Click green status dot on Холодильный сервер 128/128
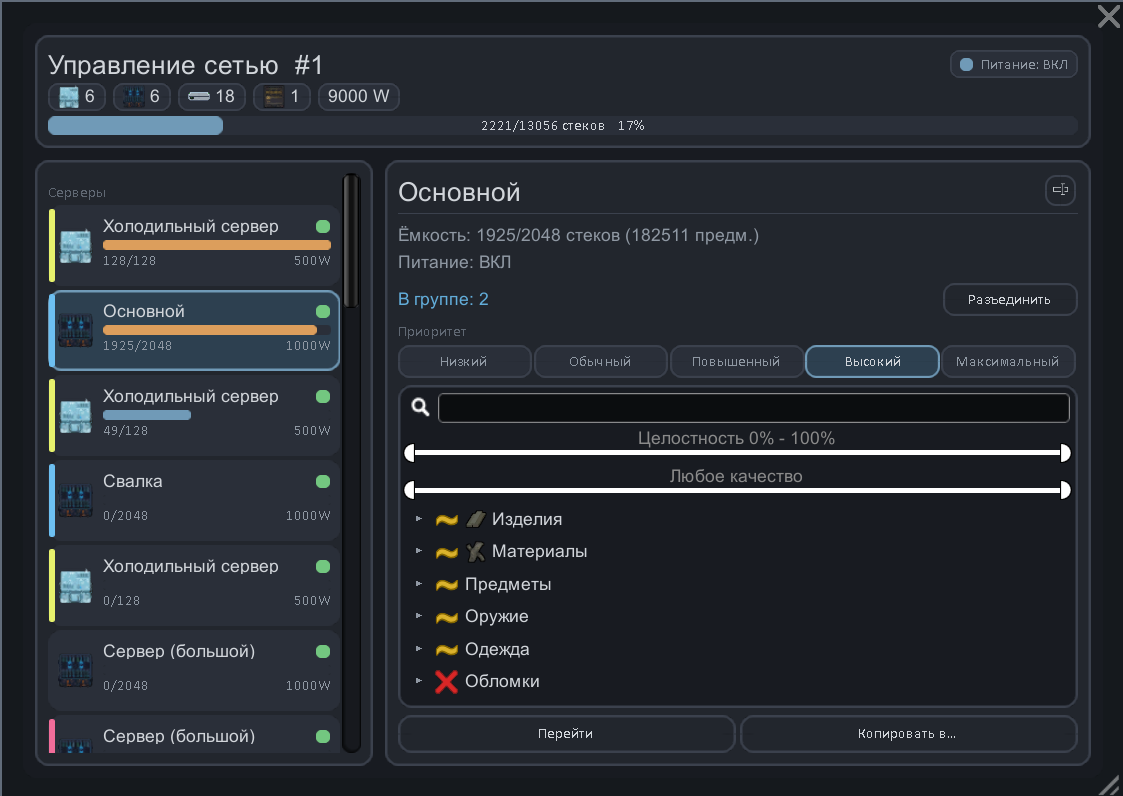 point(323,226)
